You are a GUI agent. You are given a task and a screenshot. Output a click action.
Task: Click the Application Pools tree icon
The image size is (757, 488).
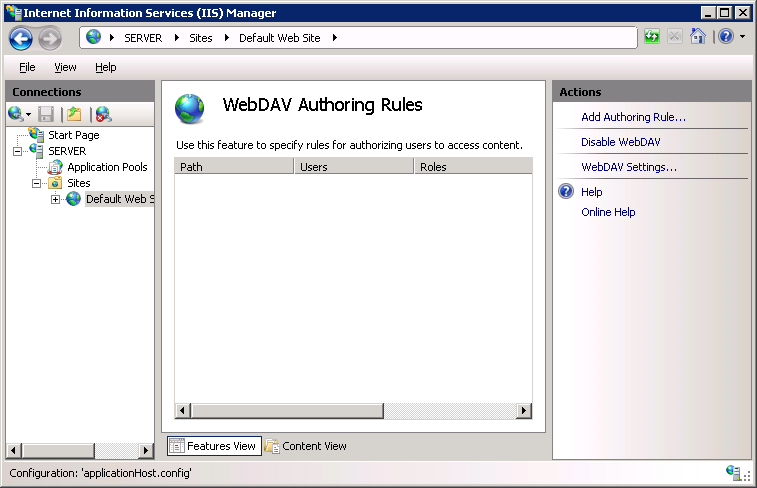pyautogui.click(x=55, y=167)
